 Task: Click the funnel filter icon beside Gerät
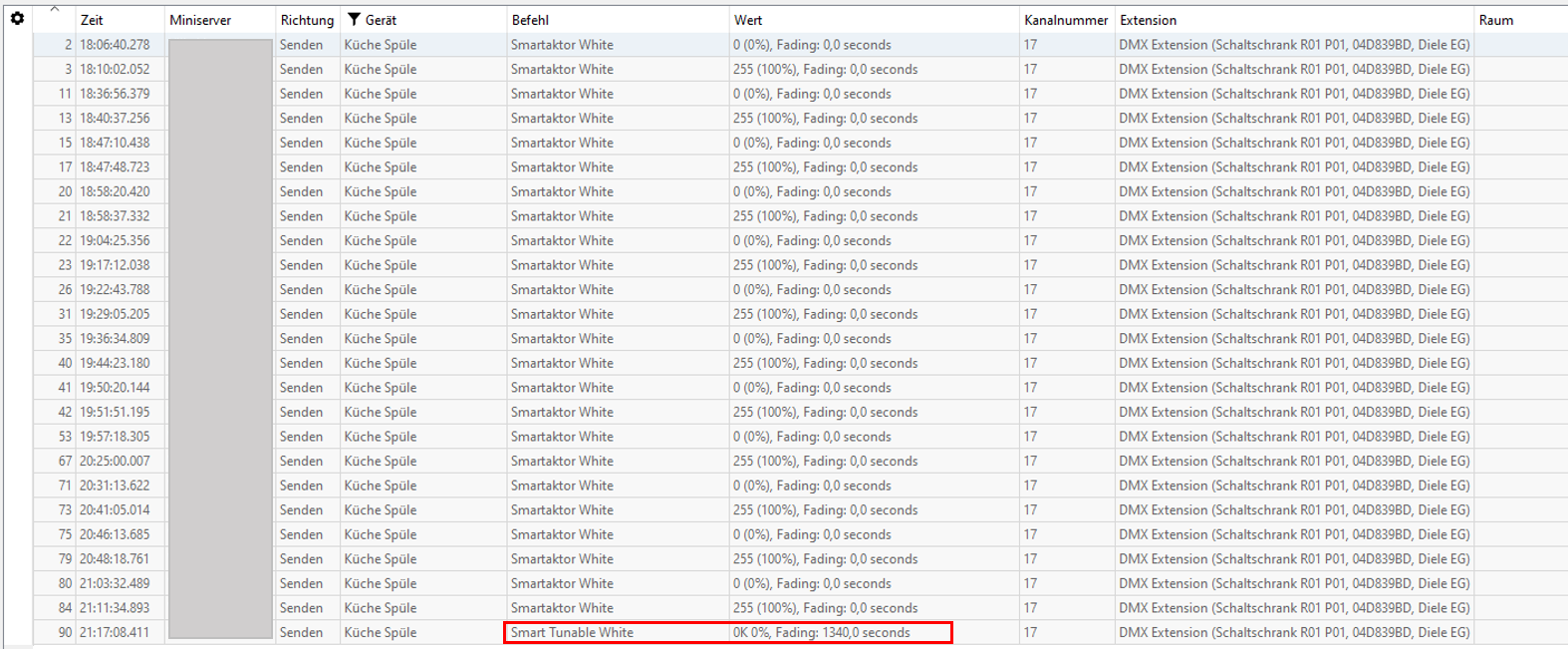coord(354,20)
